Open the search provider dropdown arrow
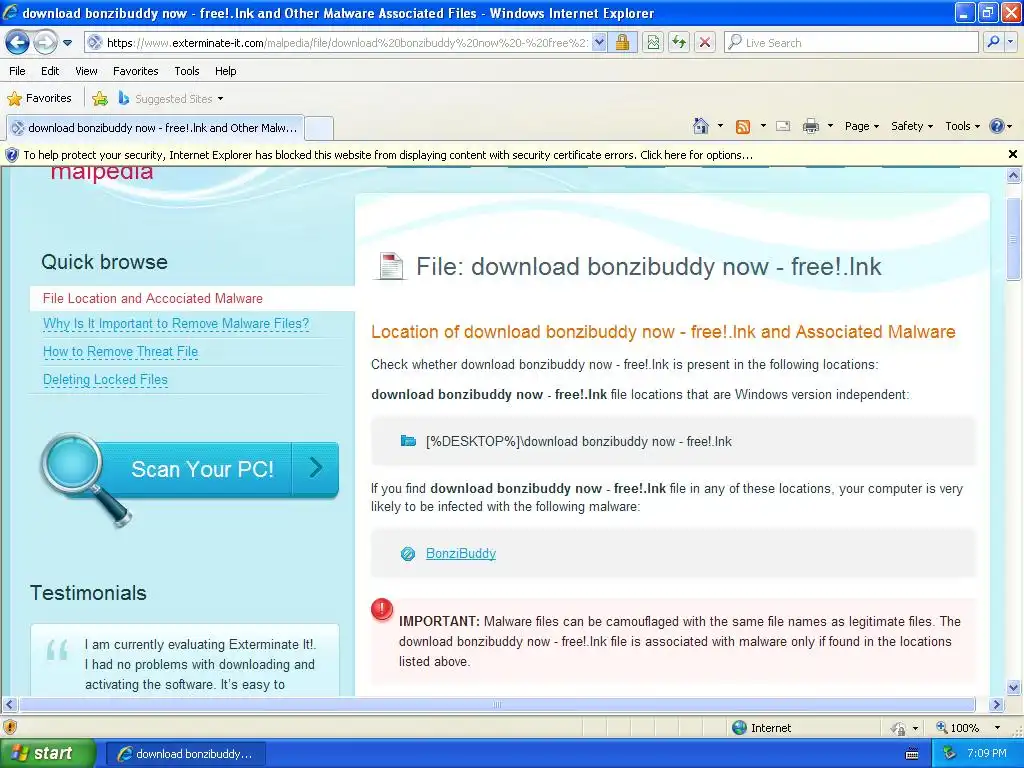 point(1010,42)
